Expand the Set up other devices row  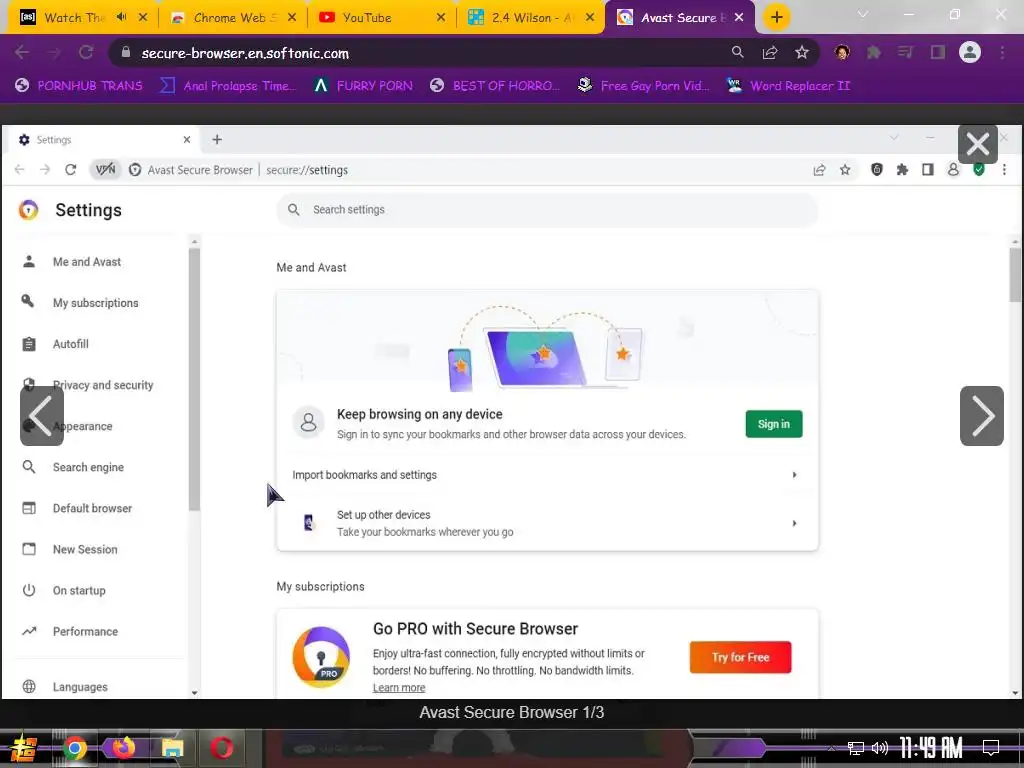(547, 523)
